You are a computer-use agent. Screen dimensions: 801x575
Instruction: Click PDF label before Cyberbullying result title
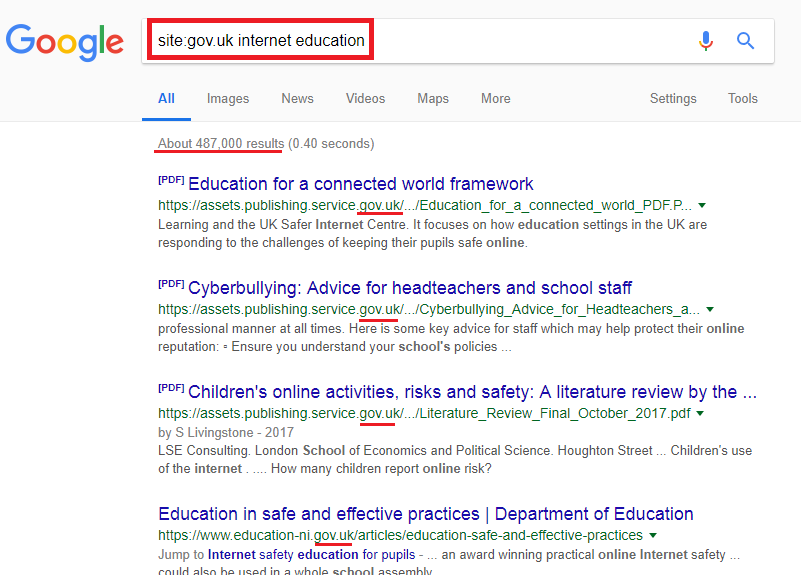[171, 284]
